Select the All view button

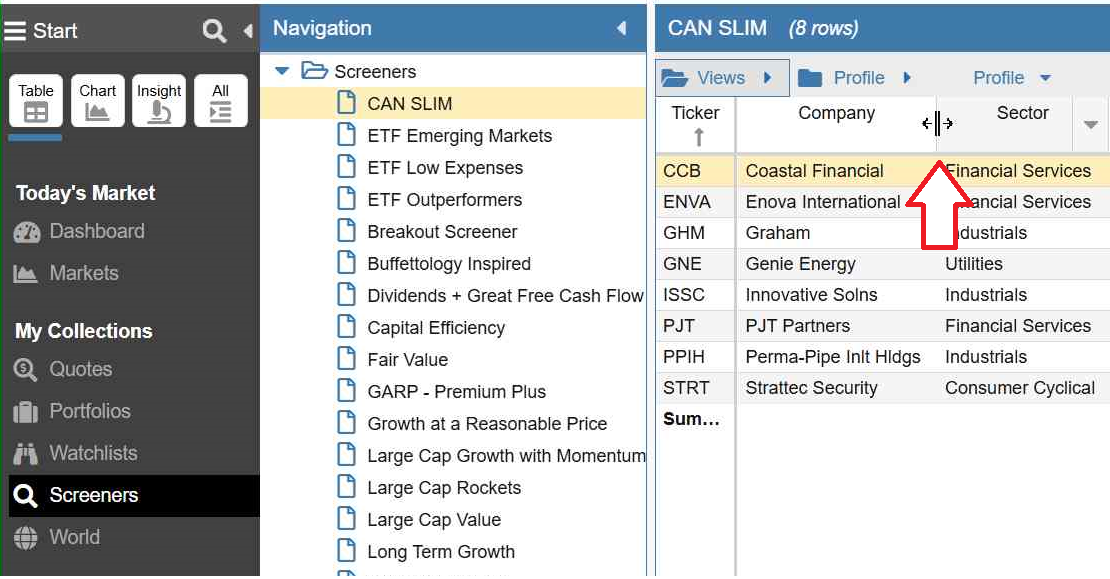coord(221,101)
